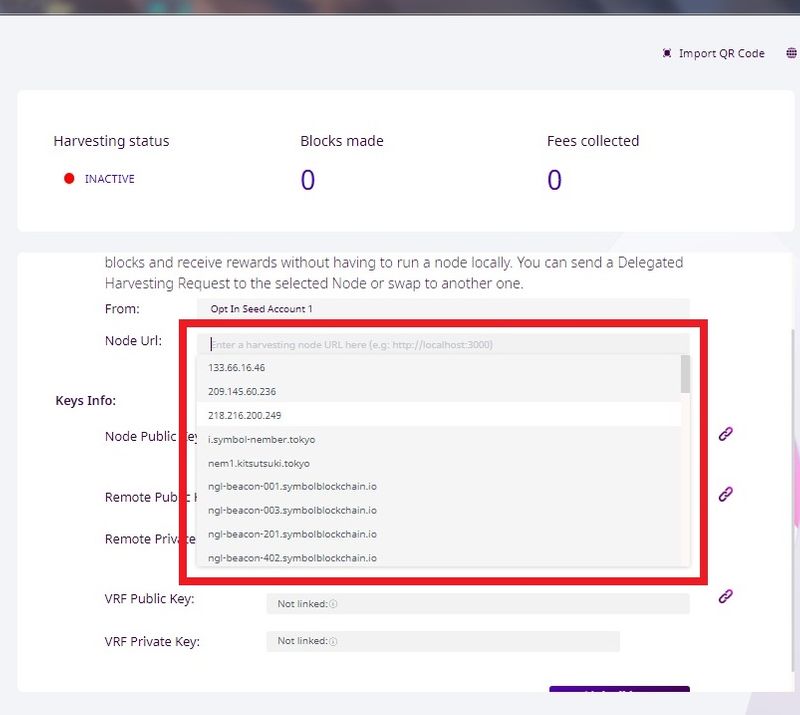Focus the Node Url input field
Viewport: 800px width, 715px height.
point(440,344)
